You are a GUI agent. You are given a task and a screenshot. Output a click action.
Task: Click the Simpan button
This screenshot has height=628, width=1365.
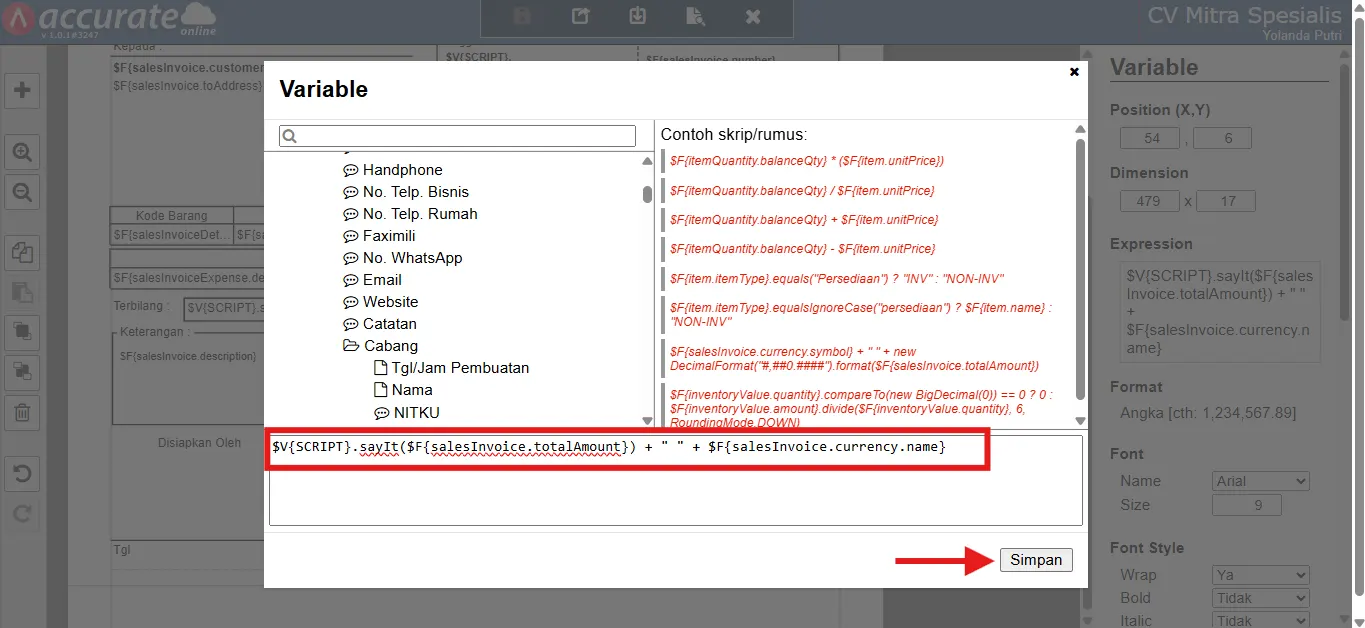pos(1036,560)
